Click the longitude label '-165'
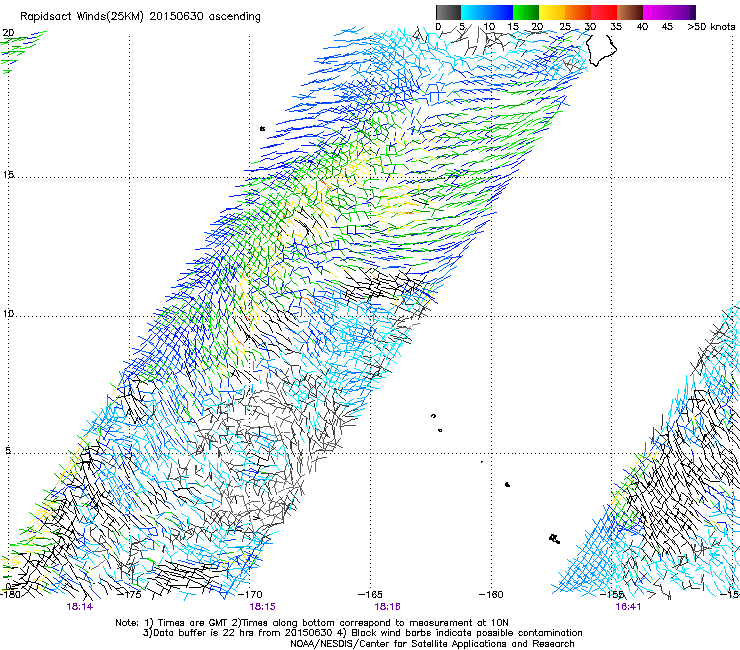The width and height of the screenshot is (740, 650). click(370, 594)
